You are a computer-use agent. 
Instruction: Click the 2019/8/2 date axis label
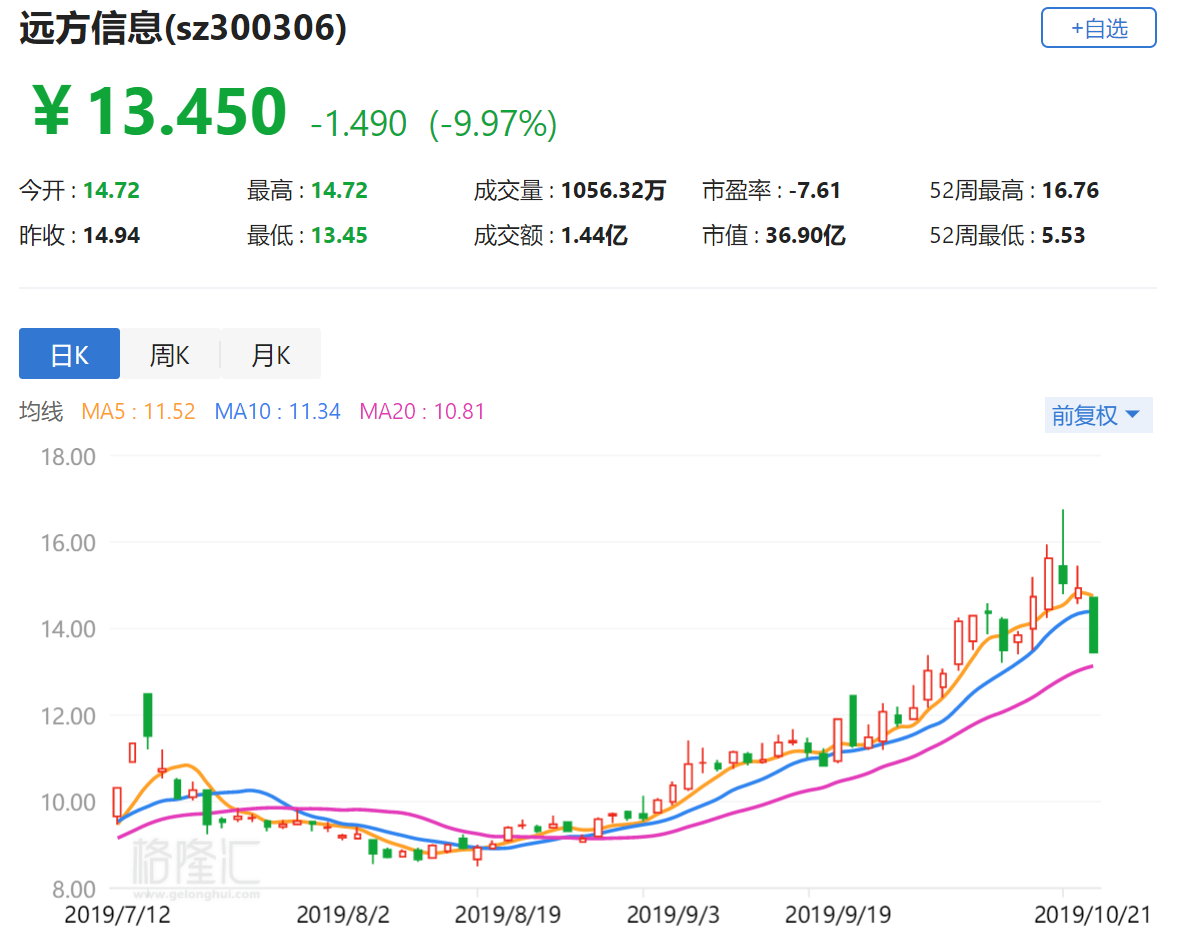click(343, 915)
